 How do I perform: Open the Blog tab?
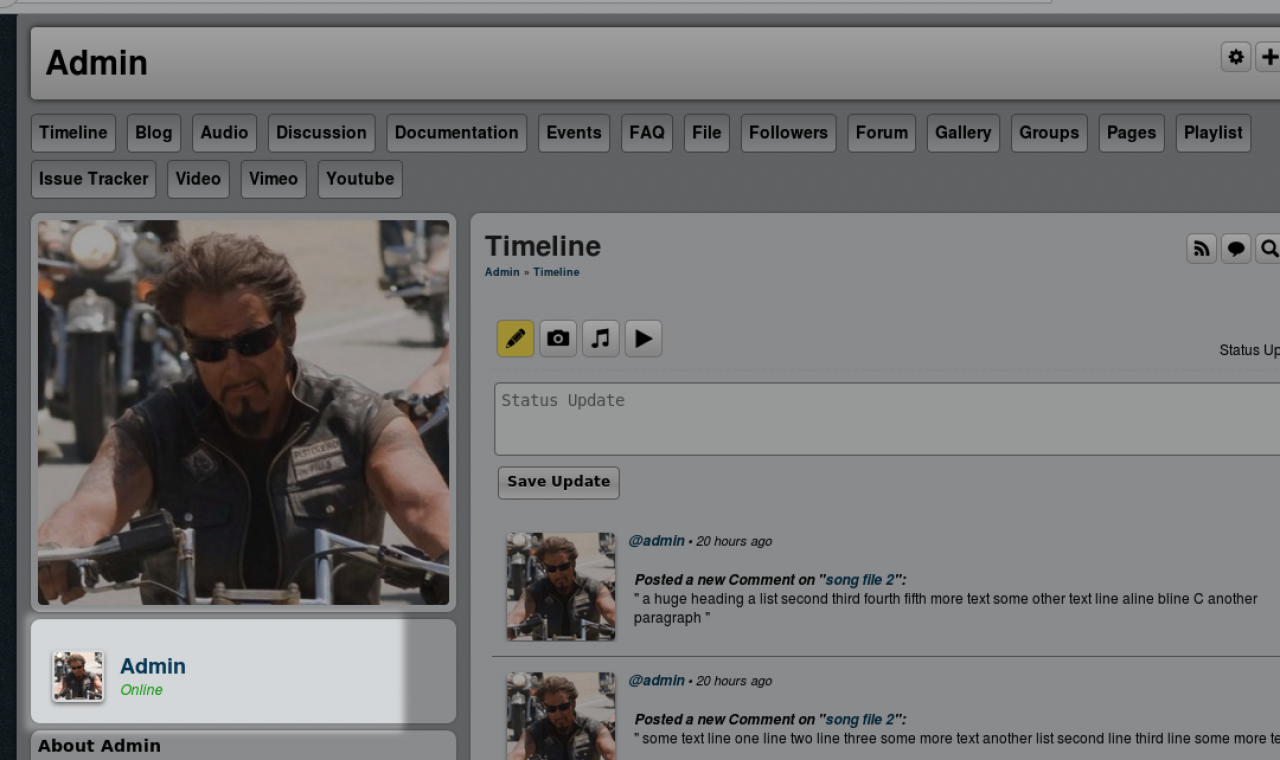[x=154, y=133]
